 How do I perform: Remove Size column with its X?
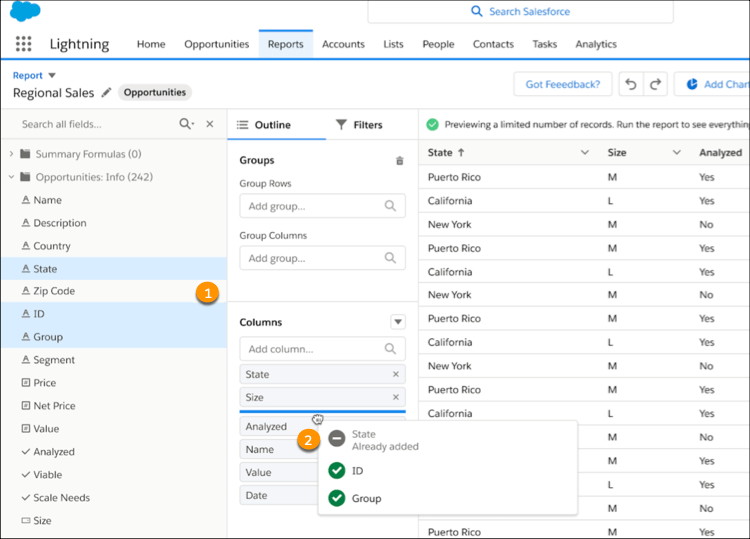click(x=396, y=397)
